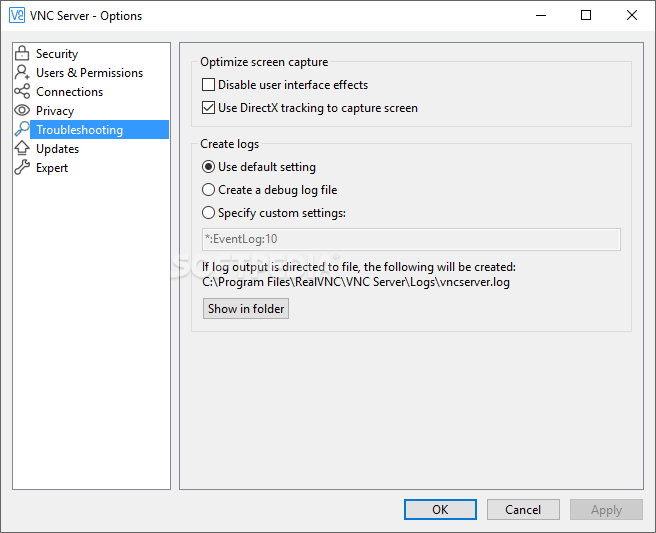Image resolution: width=656 pixels, height=533 pixels.
Task: Click the Optimize screen capture group label
Action: [264, 62]
